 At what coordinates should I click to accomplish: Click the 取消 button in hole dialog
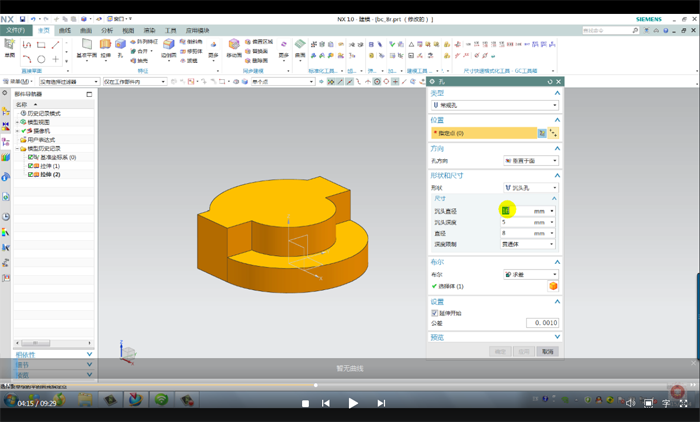click(547, 352)
